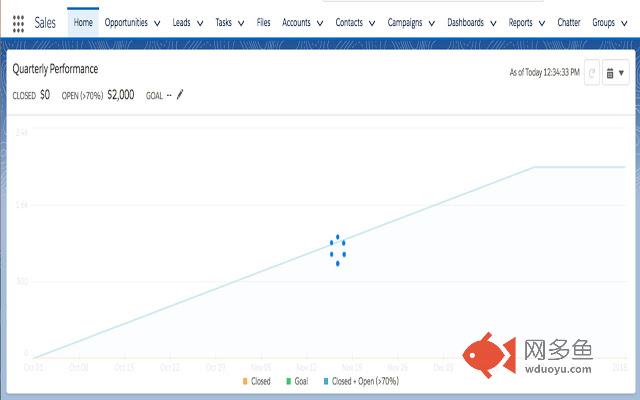Click the $2,000 open amount value

(121, 95)
